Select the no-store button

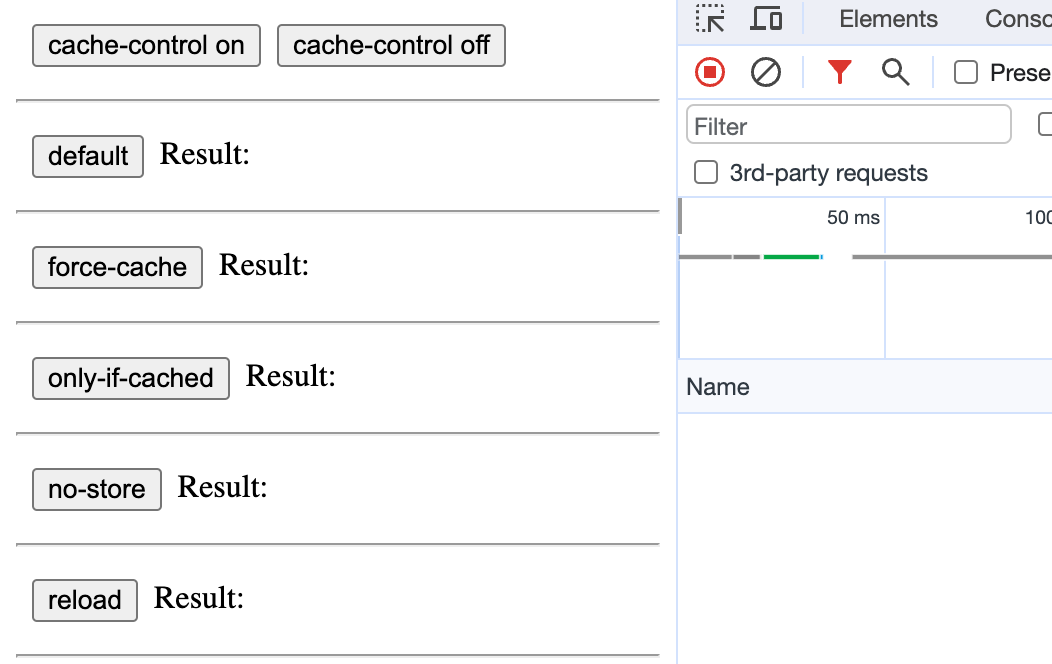(x=97, y=489)
